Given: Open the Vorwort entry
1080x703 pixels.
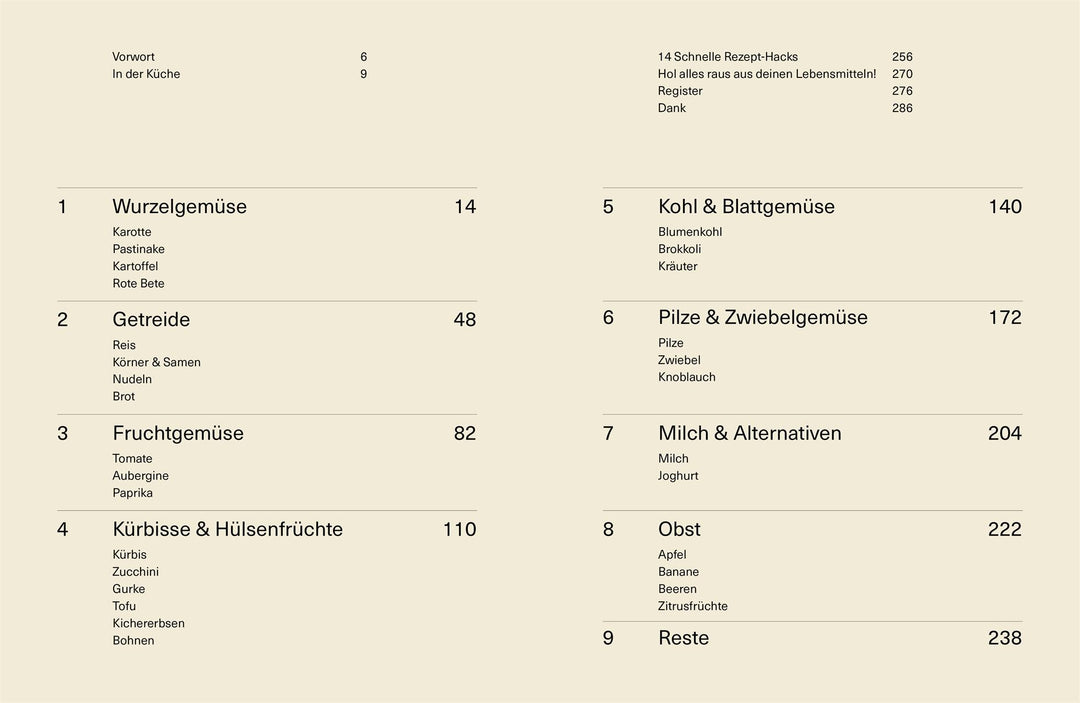Looking at the screenshot, I should [133, 57].
